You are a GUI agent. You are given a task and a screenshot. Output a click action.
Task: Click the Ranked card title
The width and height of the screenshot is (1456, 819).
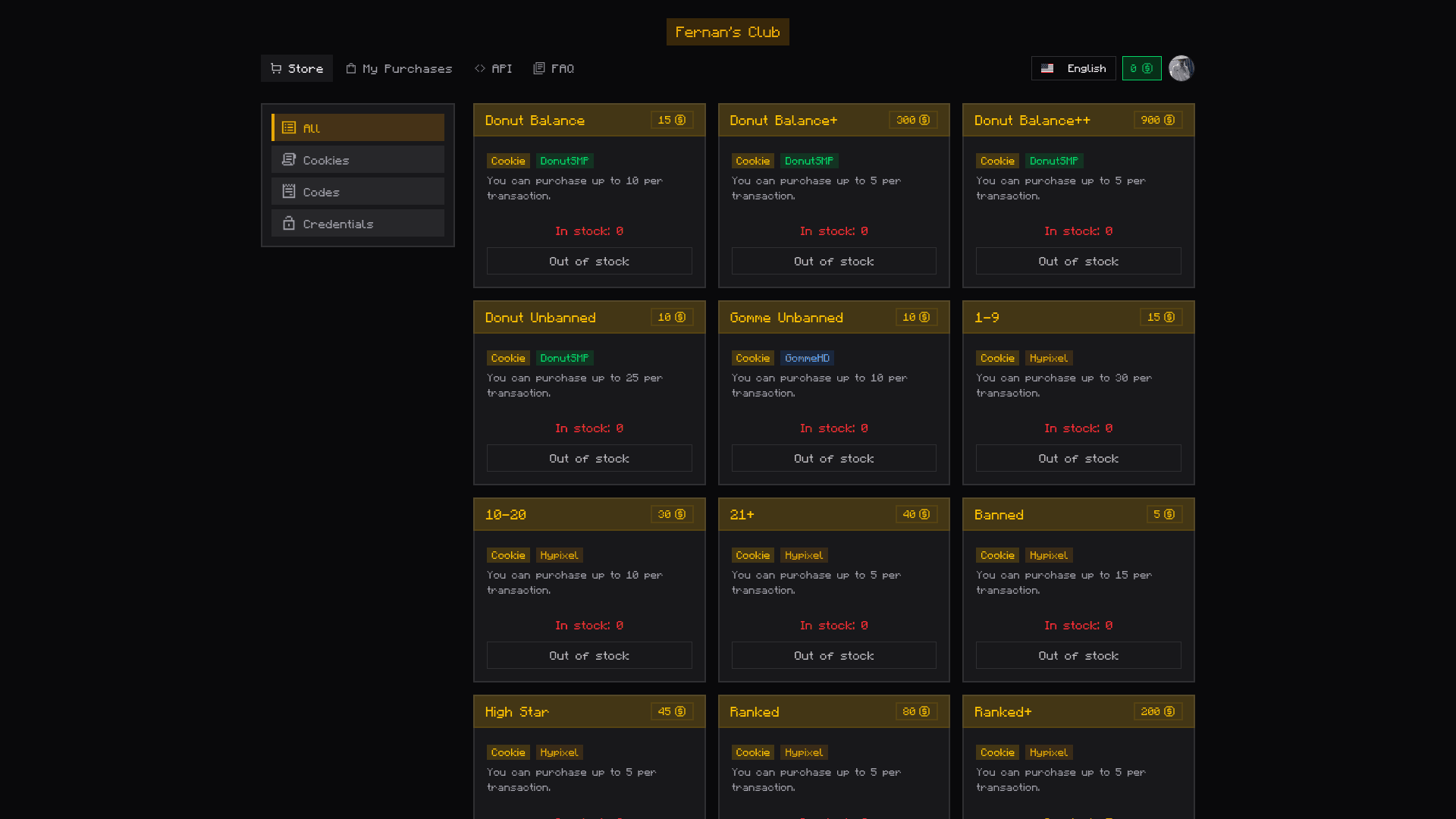tap(754, 712)
